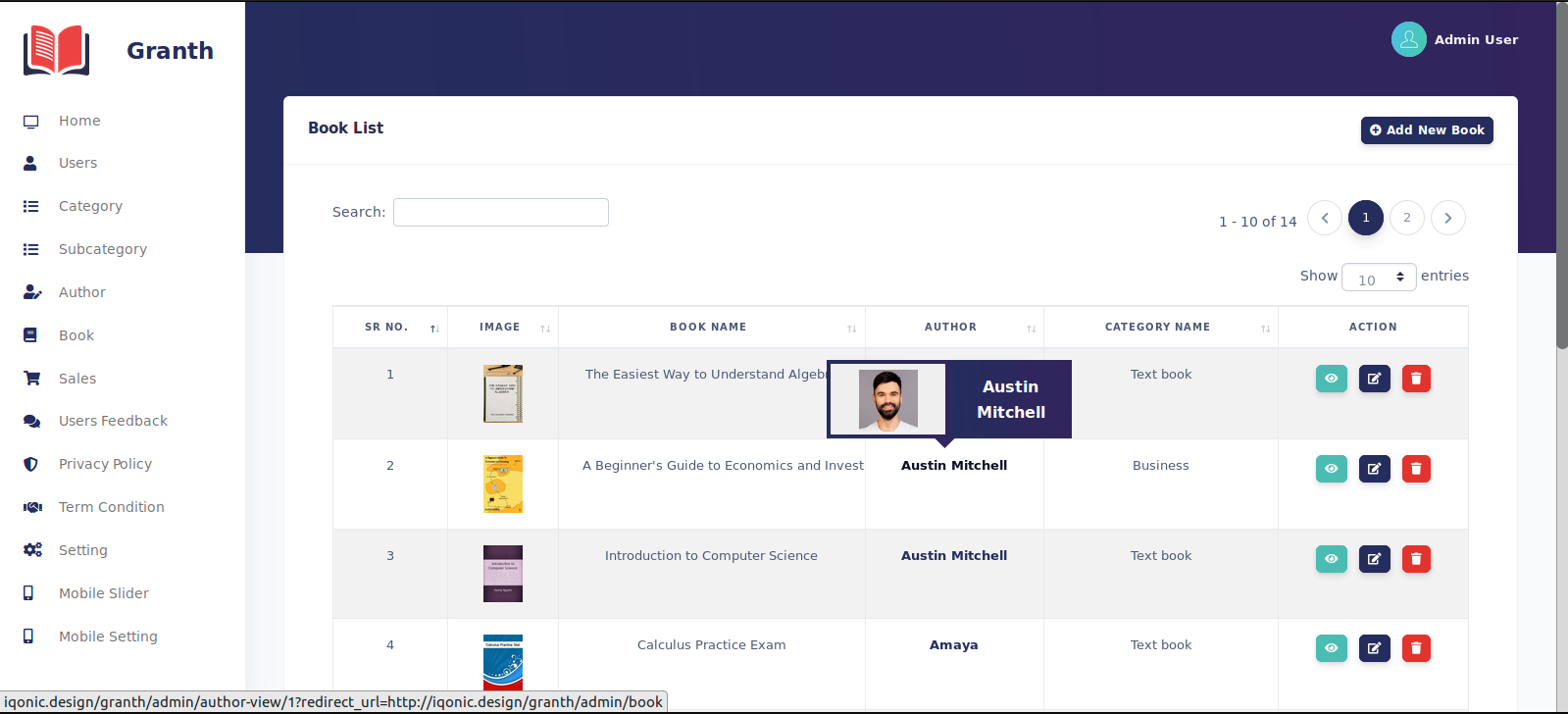
Task: Click Economics book cover thumbnail
Action: coord(503,484)
